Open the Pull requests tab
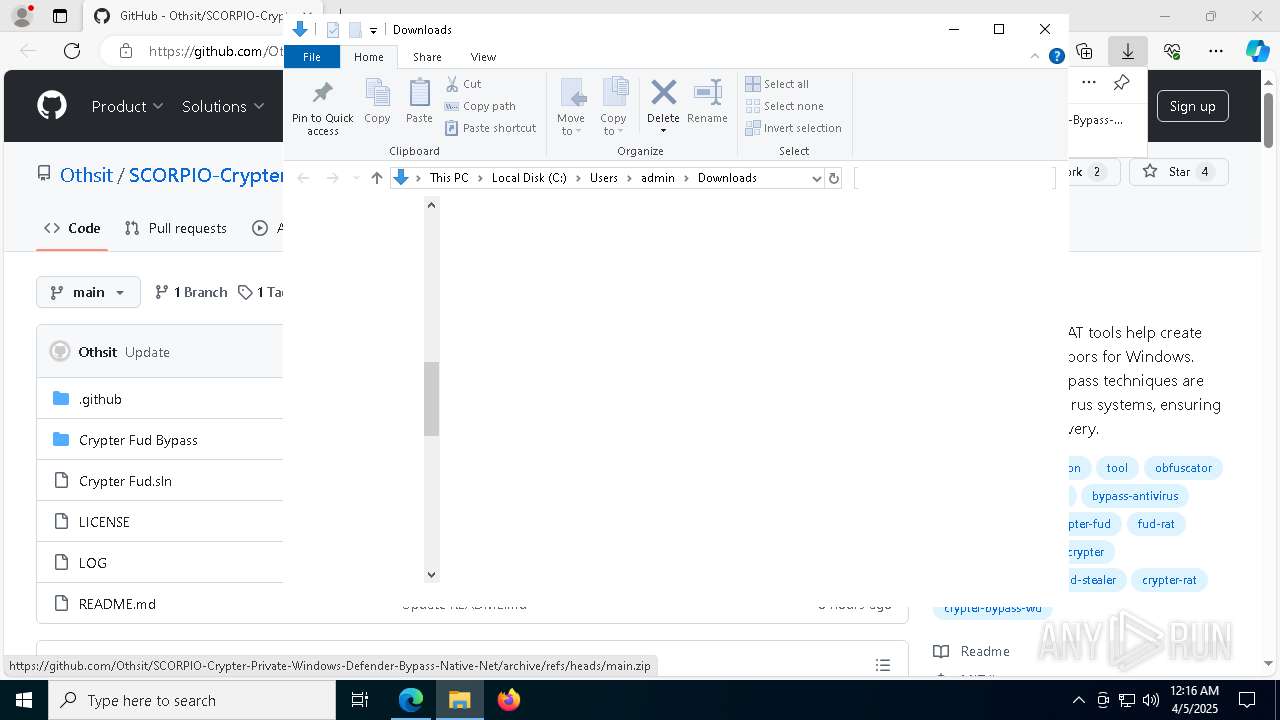The image size is (1280, 720). click(175, 228)
